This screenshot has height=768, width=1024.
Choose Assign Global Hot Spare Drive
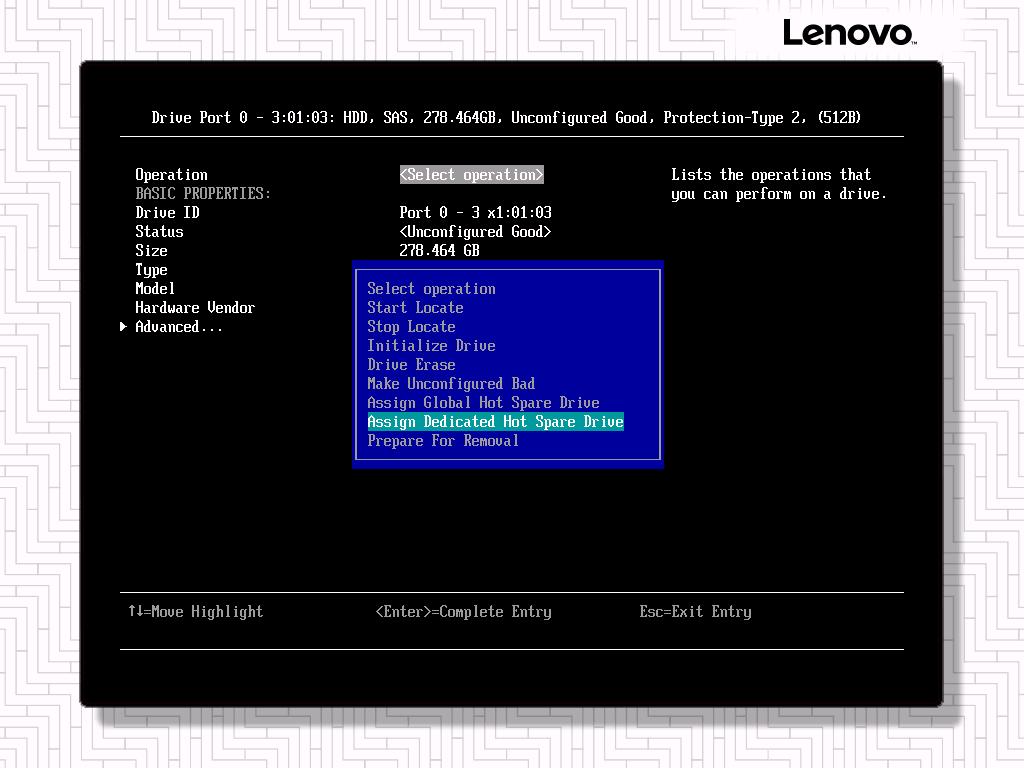point(483,403)
